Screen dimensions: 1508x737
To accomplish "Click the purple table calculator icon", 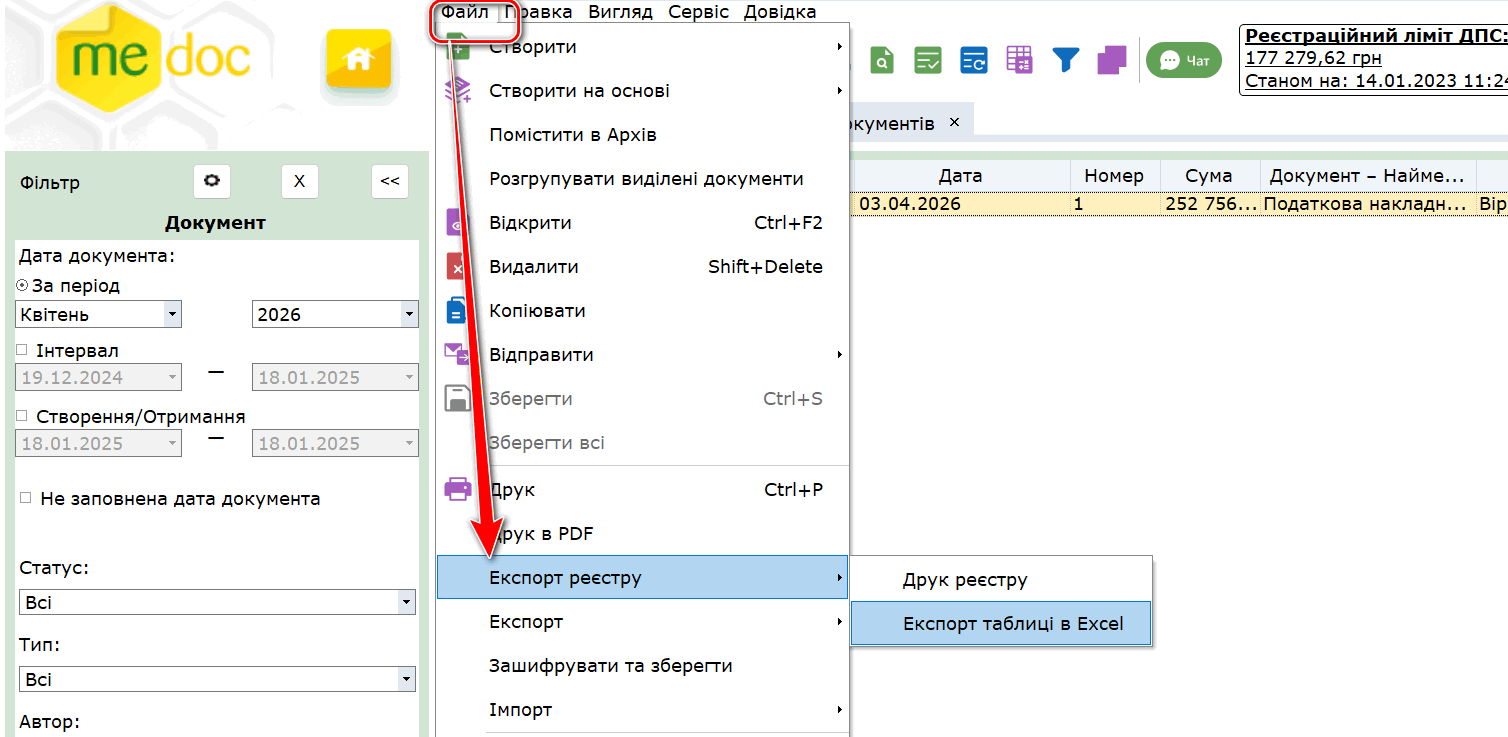I will tap(1019, 60).
